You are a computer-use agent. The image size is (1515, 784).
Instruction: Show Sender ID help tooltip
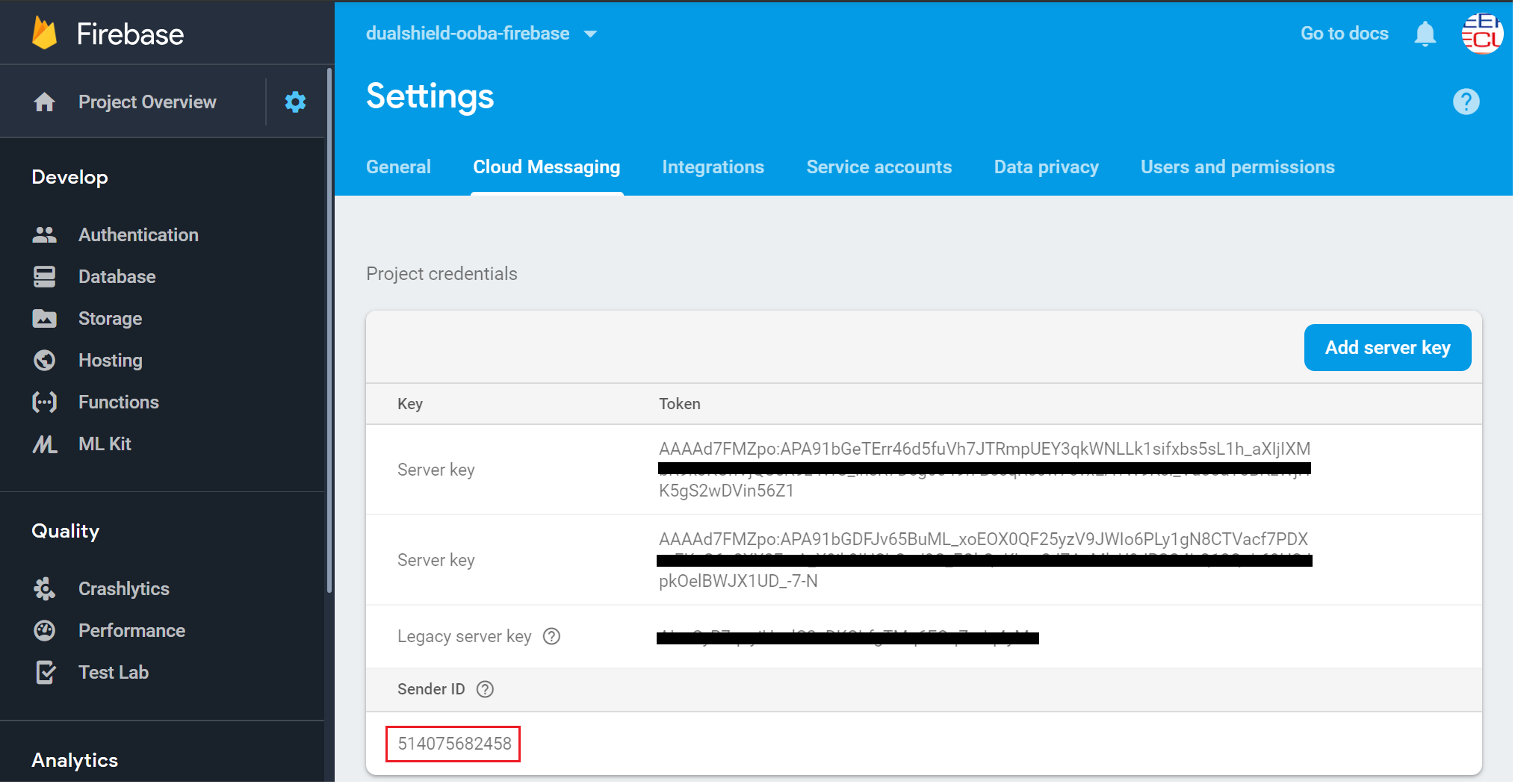[x=485, y=689]
